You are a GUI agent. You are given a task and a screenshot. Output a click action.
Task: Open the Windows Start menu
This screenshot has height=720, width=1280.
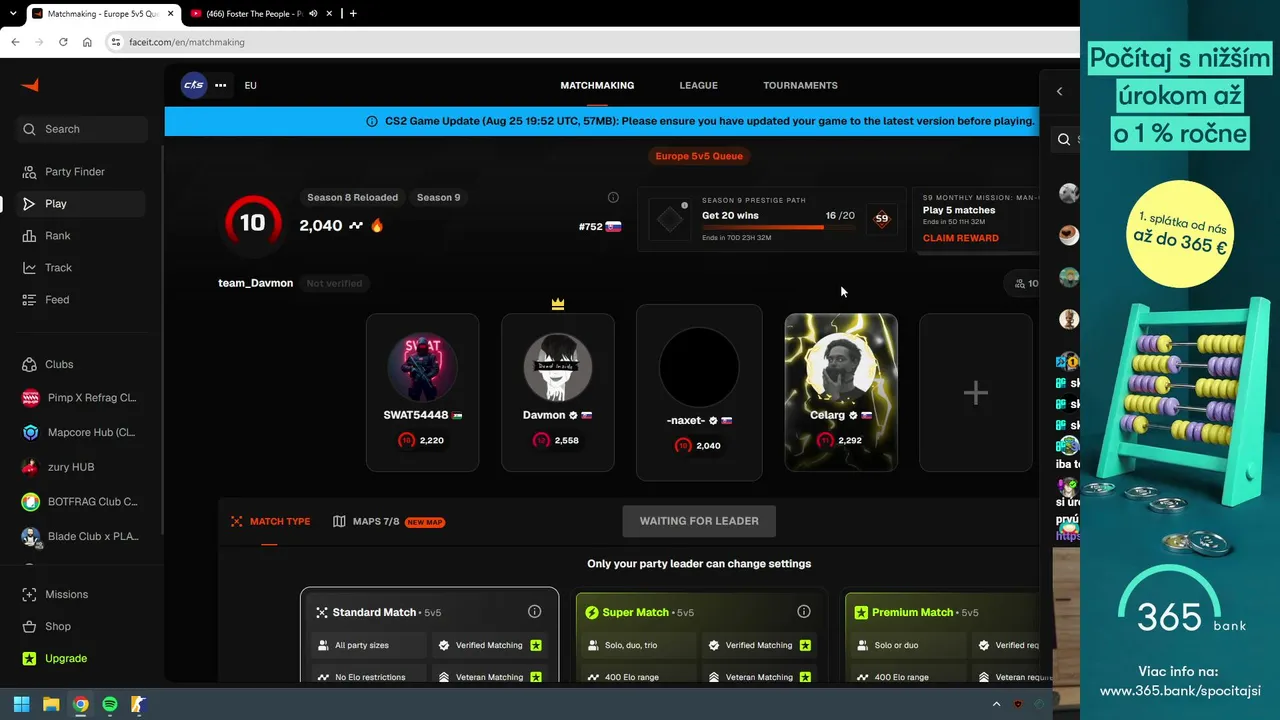tap(21, 704)
